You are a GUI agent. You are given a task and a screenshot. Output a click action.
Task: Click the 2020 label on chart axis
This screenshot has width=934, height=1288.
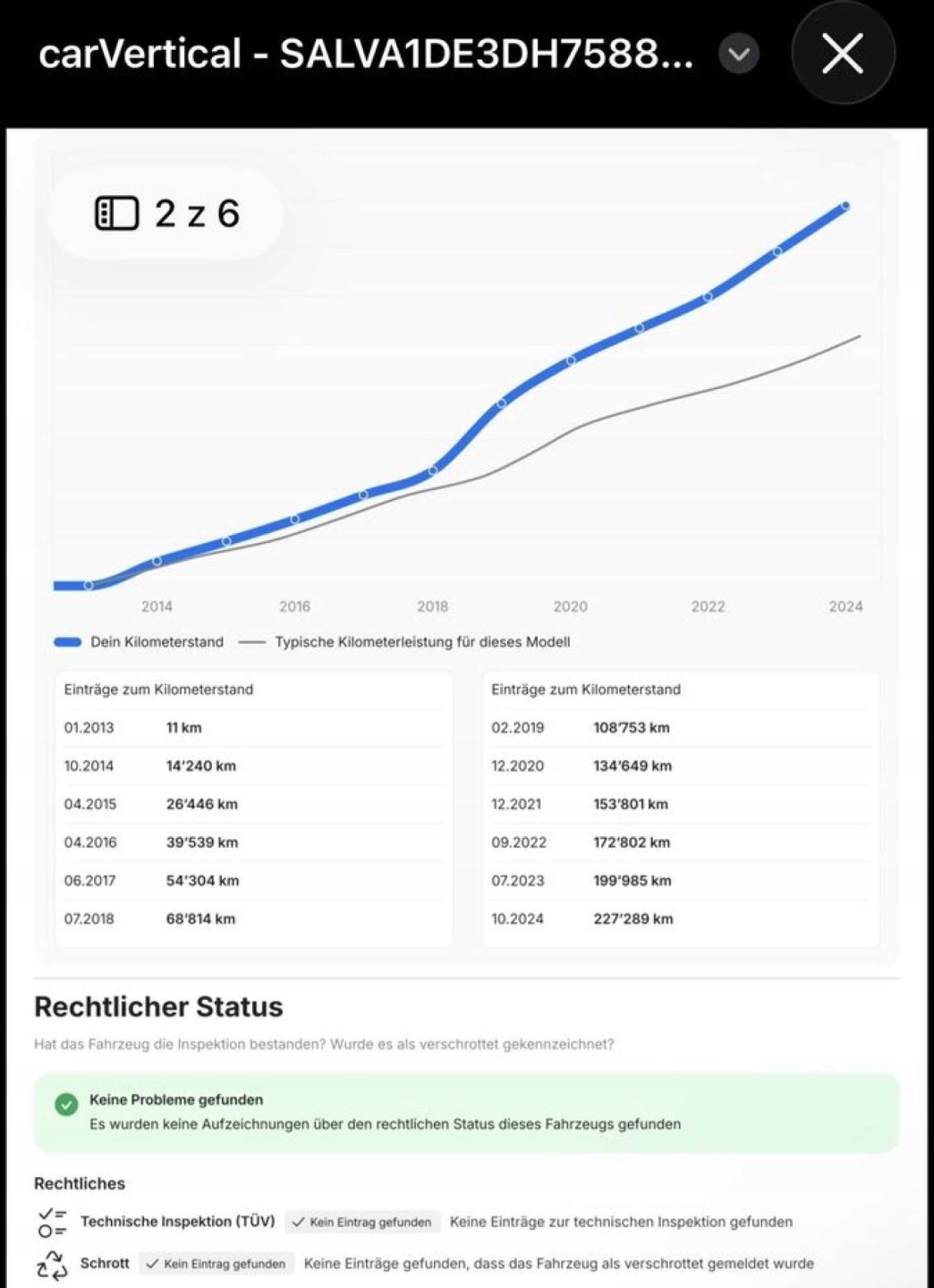pyautogui.click(x=570, y=606)
